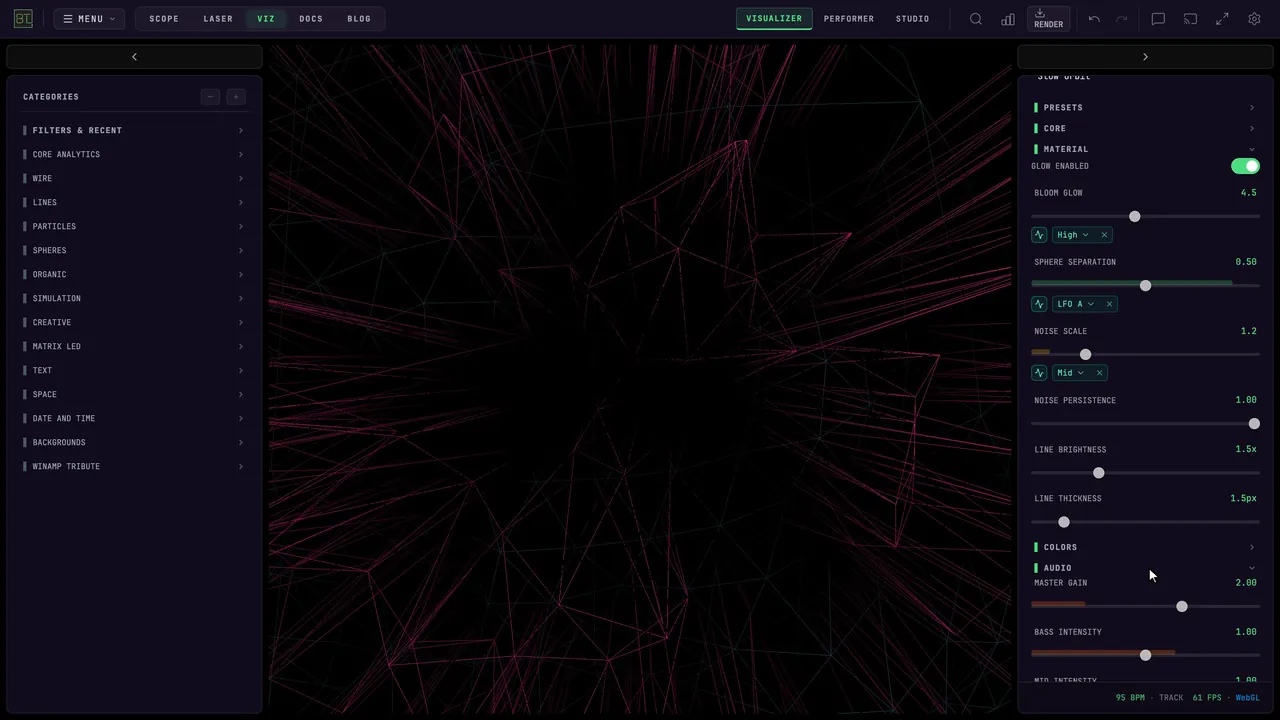Image resolution: width=1280 pixels, height=720 pixels.
Task: Adjust the Sphere Separation slider
Action: click(x=1145, y=285)
